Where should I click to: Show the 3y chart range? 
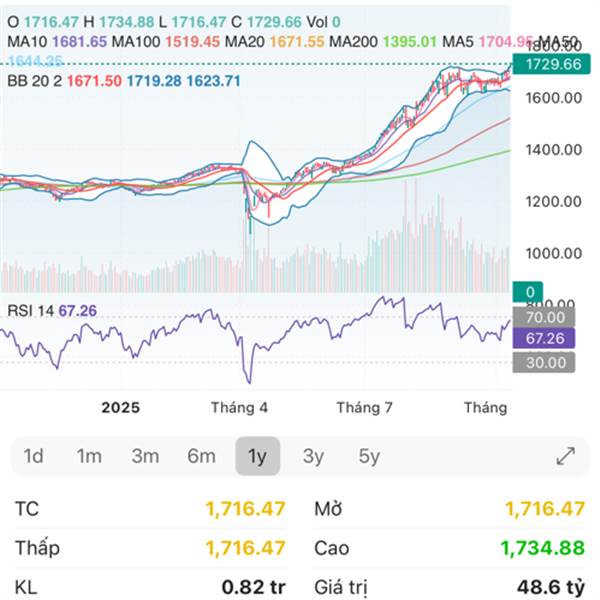click(x=313, y=456)
